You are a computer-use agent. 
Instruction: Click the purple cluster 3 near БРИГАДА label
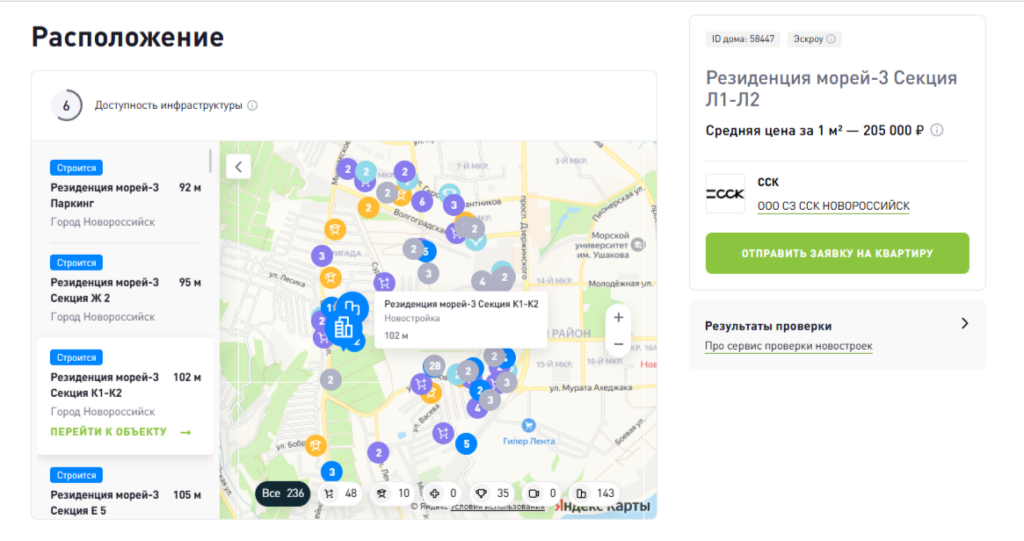pyautogui.click(x=321, y=256)
